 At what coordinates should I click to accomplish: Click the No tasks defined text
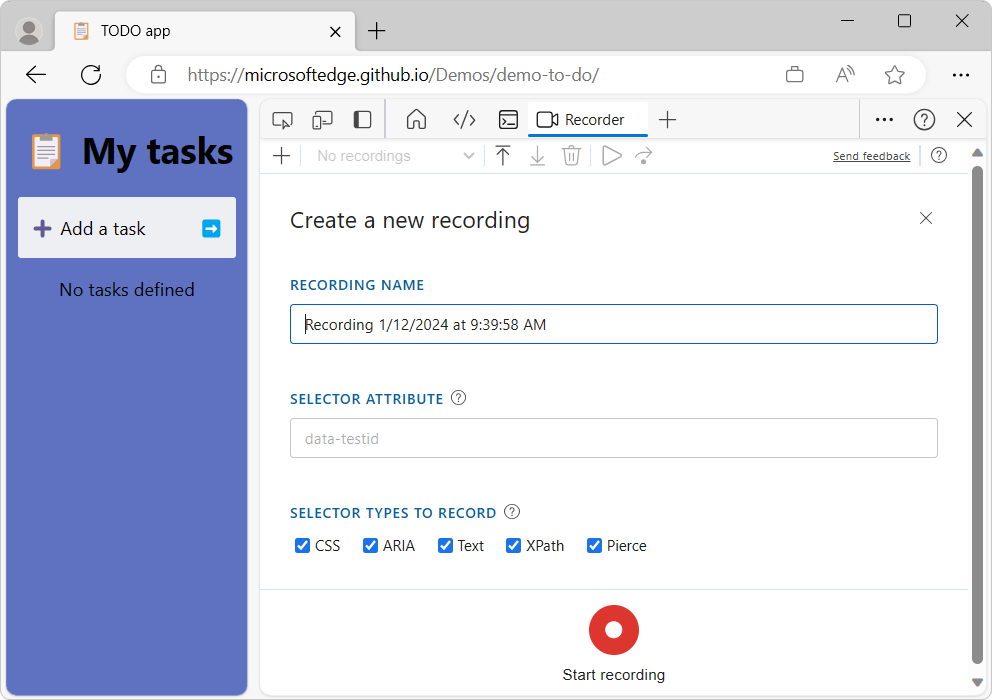(x=127, y=290)
